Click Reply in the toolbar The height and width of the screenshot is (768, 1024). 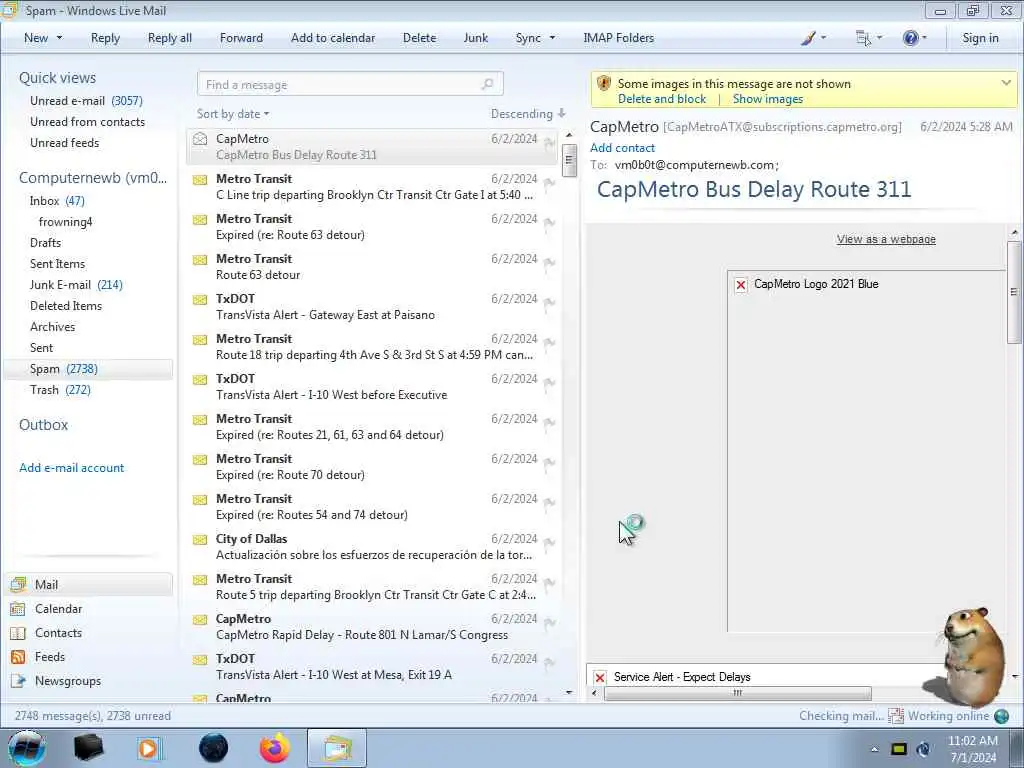click(x=105, y=38)
